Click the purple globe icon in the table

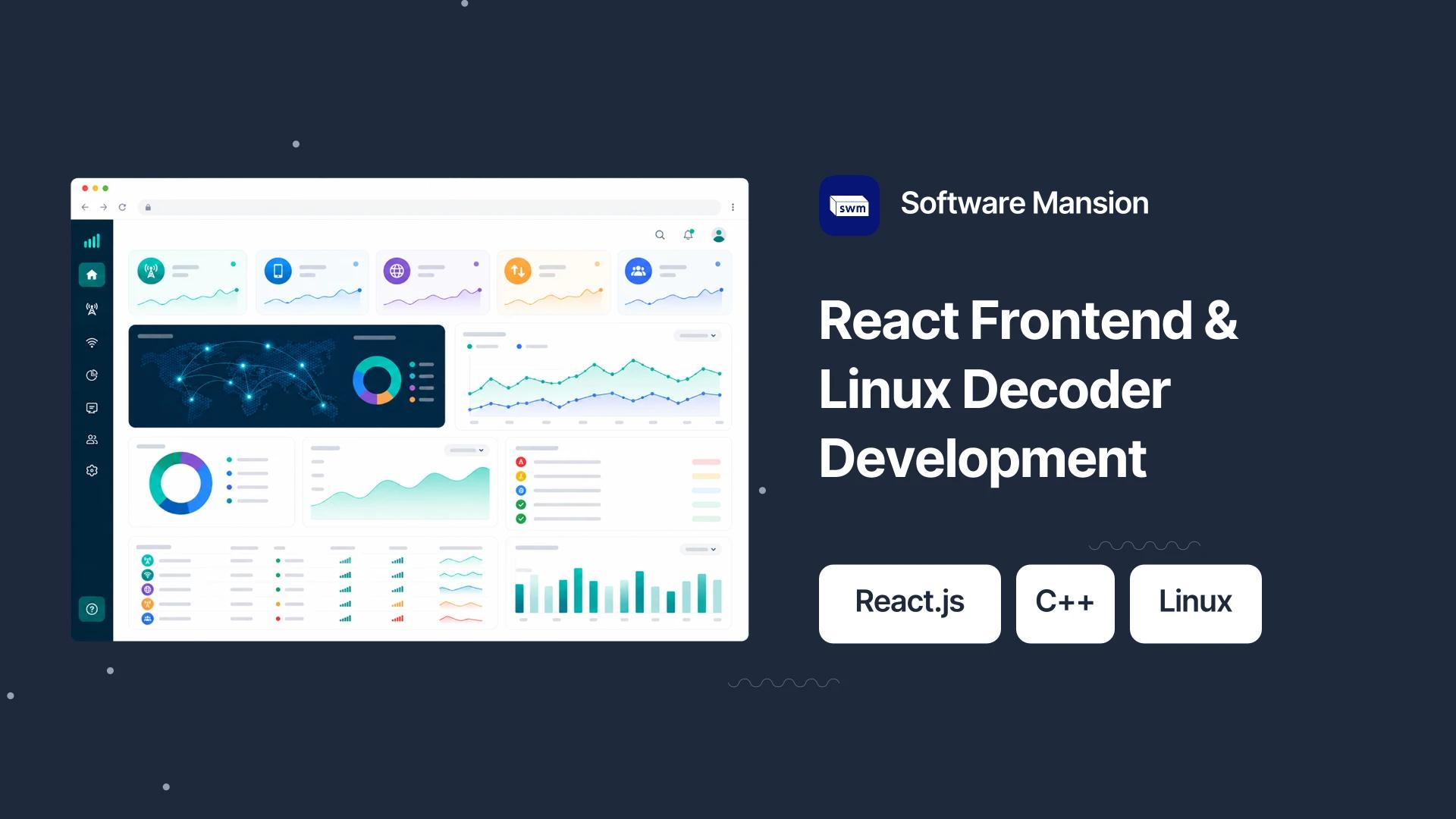[x=148, y=589]
